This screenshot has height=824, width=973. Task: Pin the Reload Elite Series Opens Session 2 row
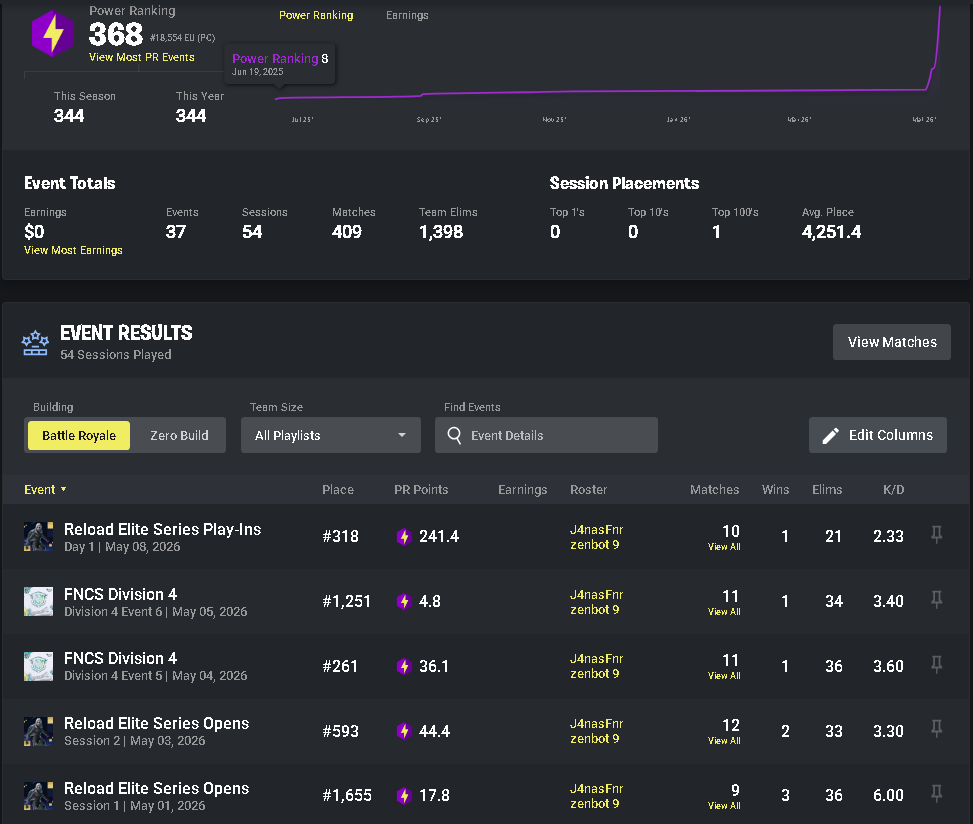[936, 728]
